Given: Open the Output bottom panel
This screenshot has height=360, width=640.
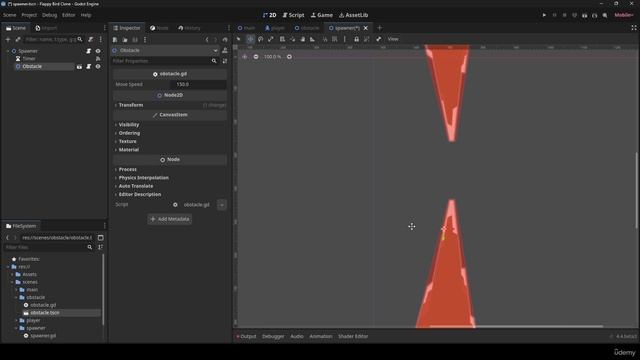Looking at the screenshot, I should 246,337.
